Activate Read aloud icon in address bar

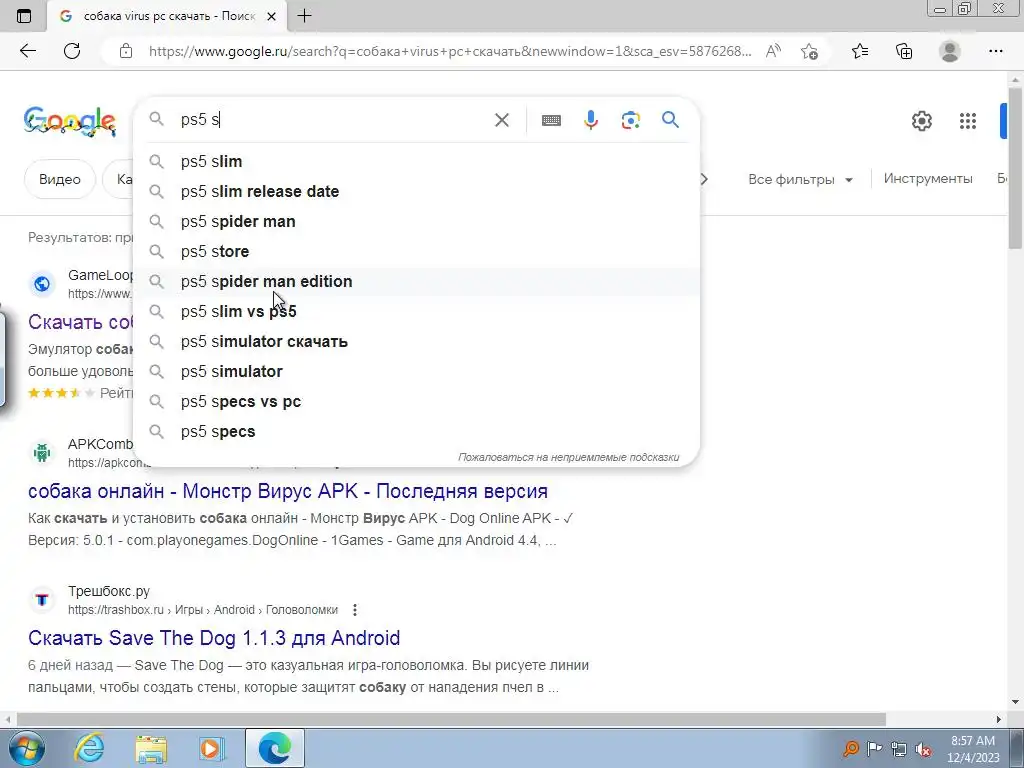(x=773, y=51)
